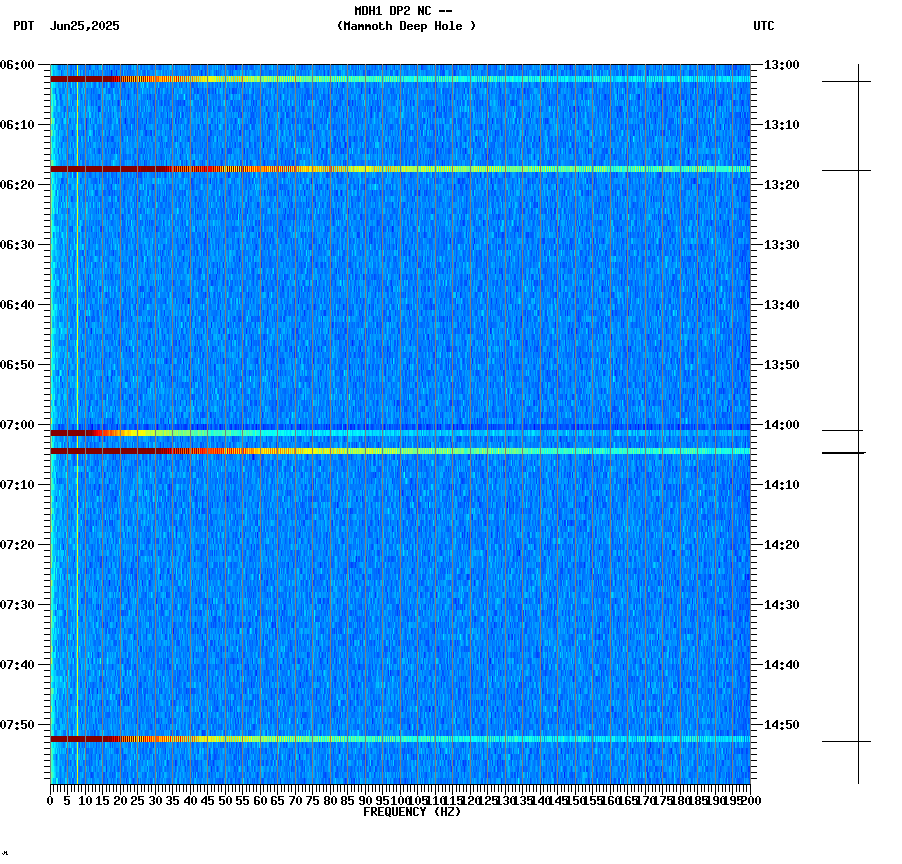This screenshot has width=902, height=864.
Task: Click the 0 Hz frequency tick label
Action: click(x=48, y=800)
